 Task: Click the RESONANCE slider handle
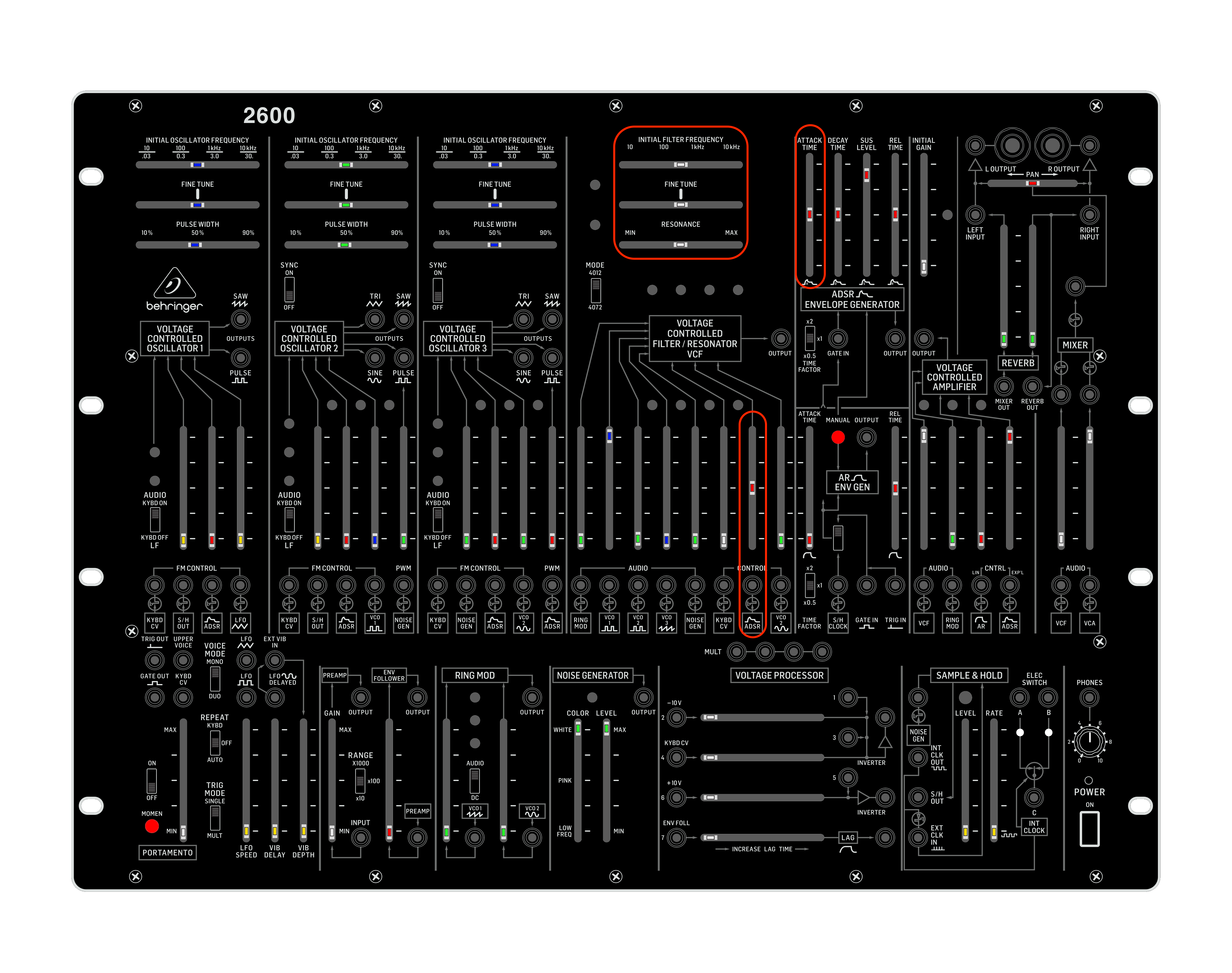(681, 245)
